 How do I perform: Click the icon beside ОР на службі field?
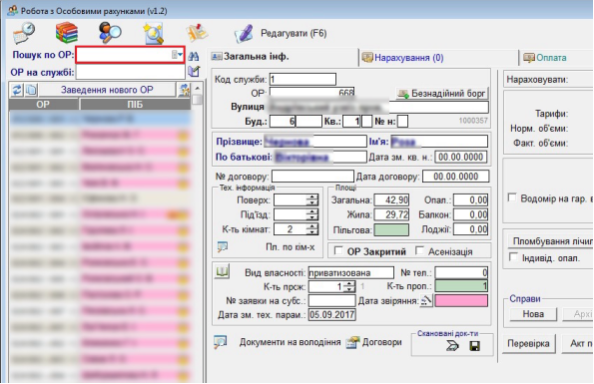click(194, 71)
